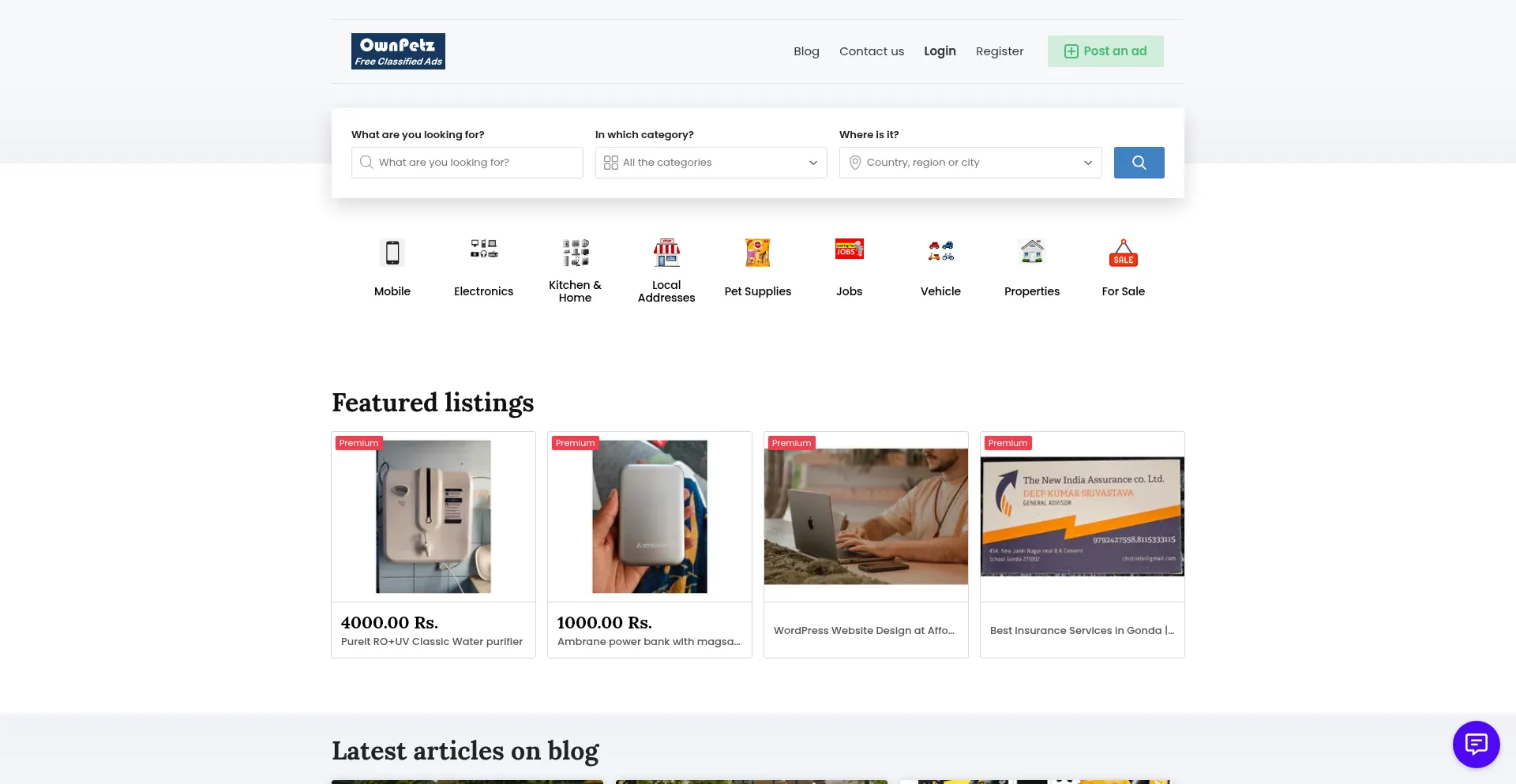Select the Kitchen & Home category icon
This screenshot has width=1516, height=784.
pos(576,253)
